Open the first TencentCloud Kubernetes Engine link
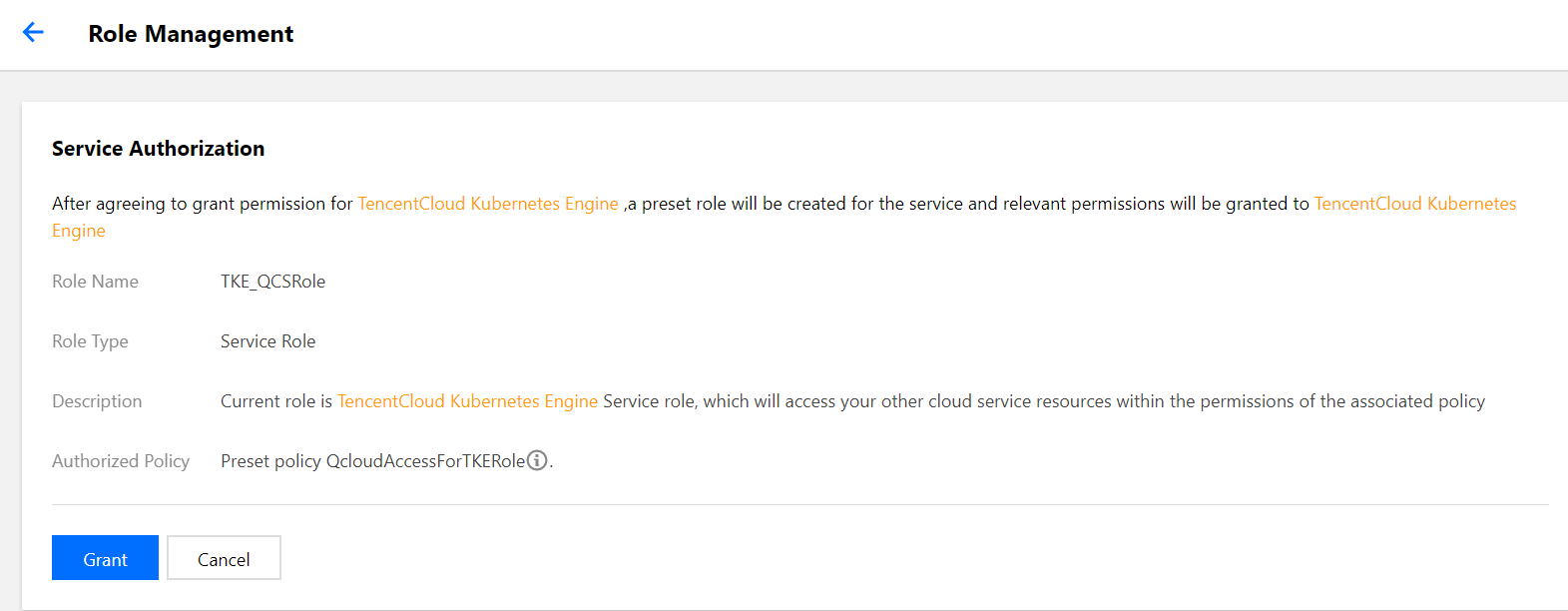Viewport: 1568px width, 611px height. 488,204
